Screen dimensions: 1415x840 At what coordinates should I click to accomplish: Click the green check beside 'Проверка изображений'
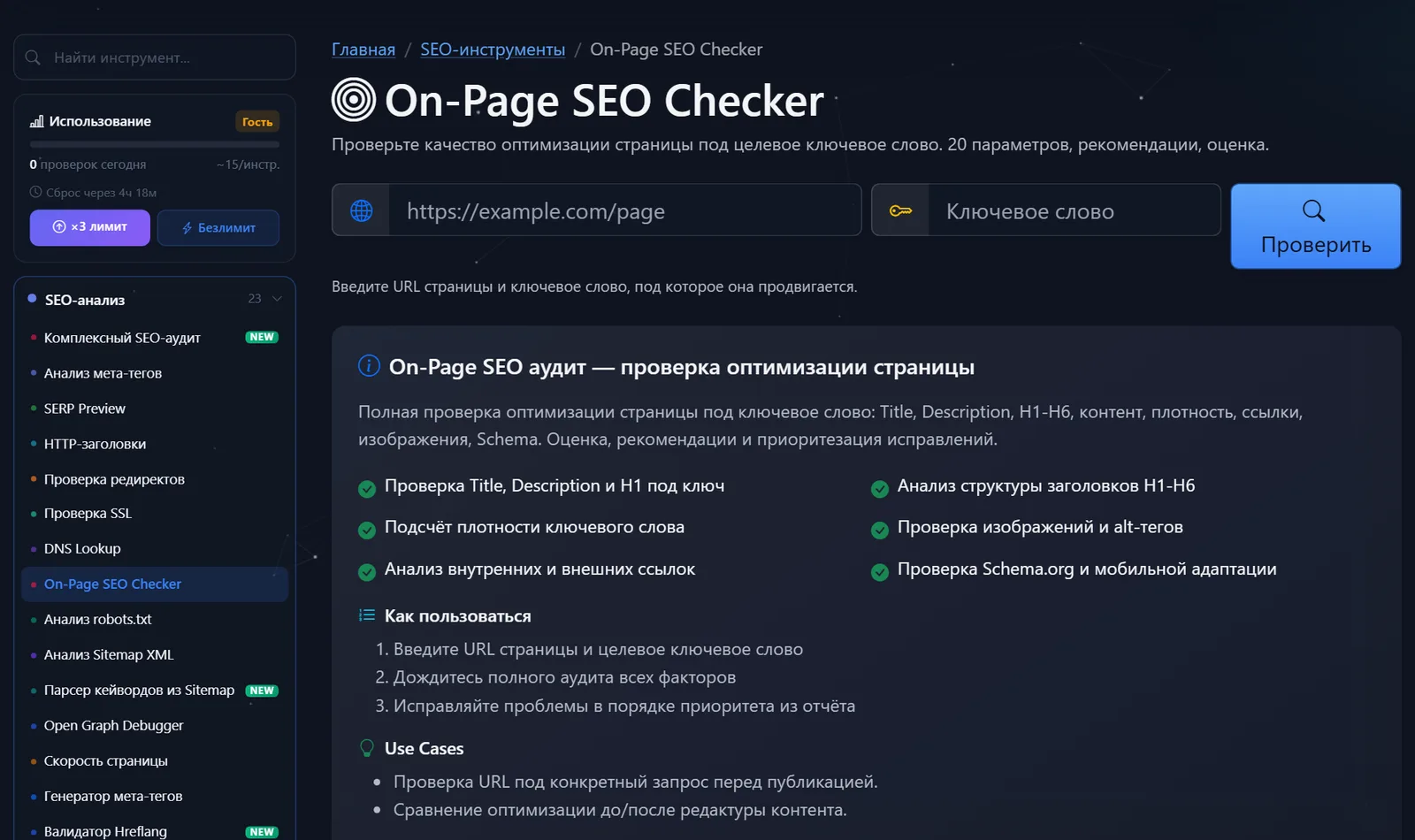click(x=880, y=530)
